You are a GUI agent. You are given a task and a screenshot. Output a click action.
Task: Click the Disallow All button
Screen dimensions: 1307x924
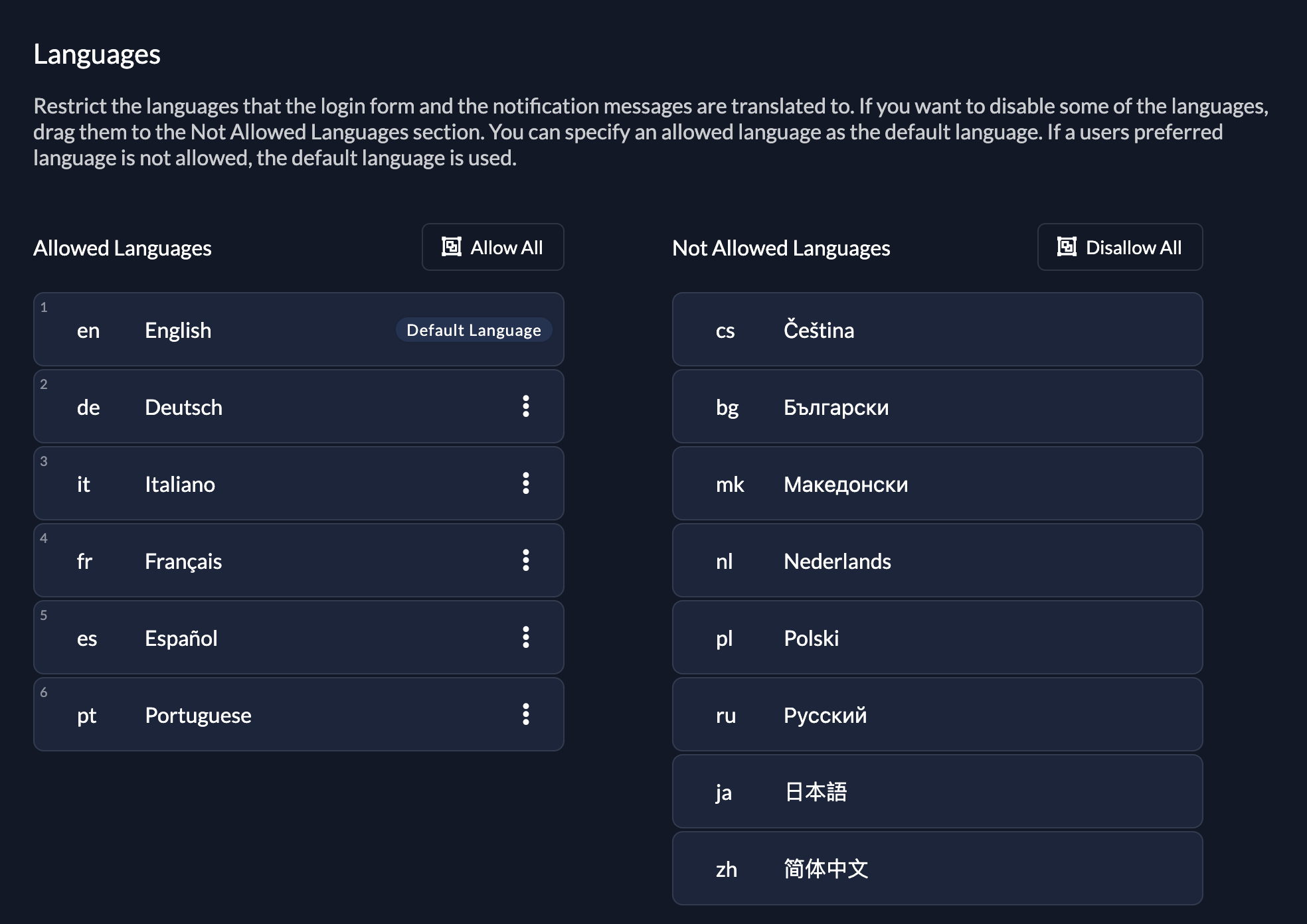click(1116, 247)
